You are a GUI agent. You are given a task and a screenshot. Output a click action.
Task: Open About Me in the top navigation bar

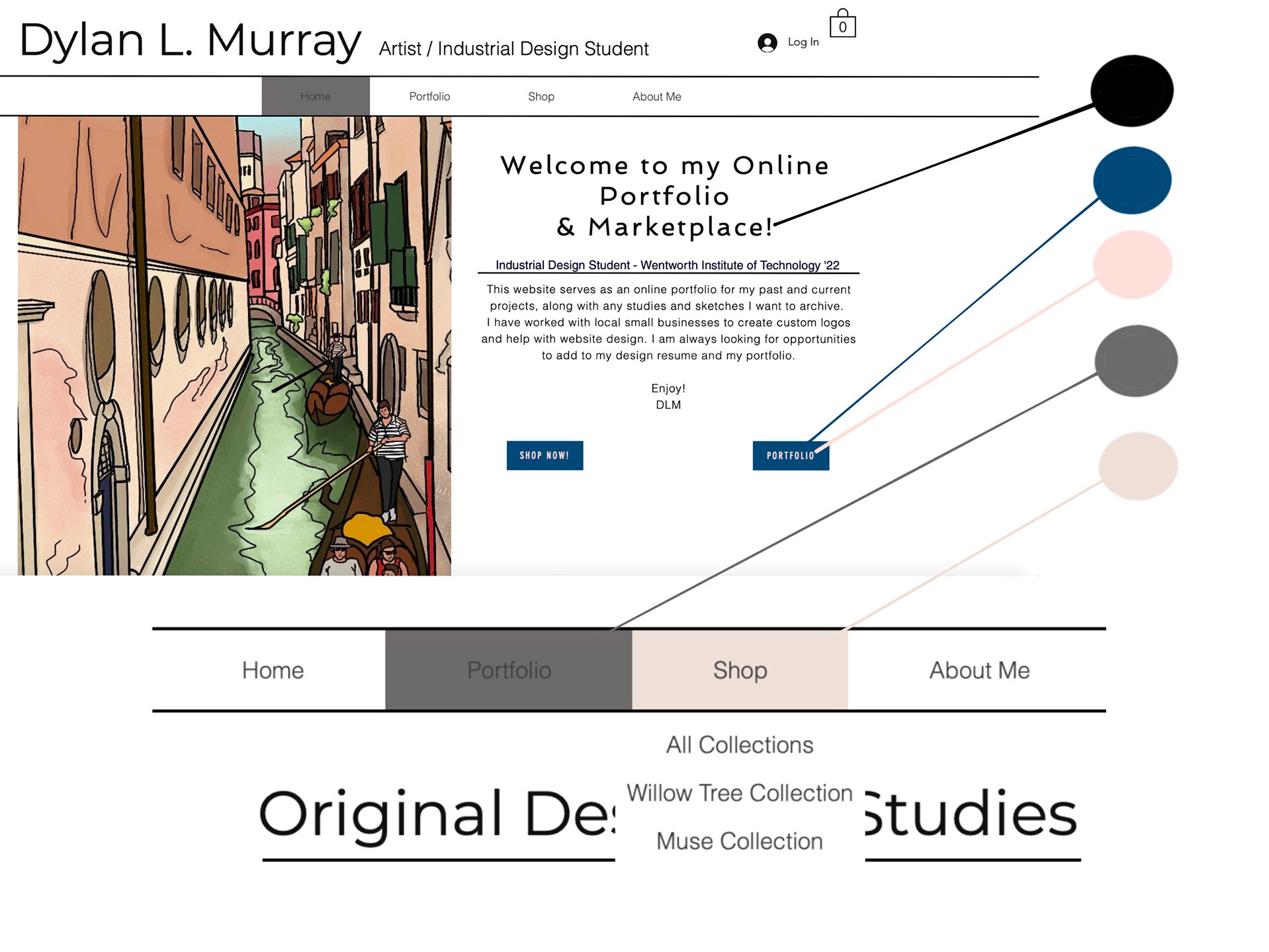point(656,97)
